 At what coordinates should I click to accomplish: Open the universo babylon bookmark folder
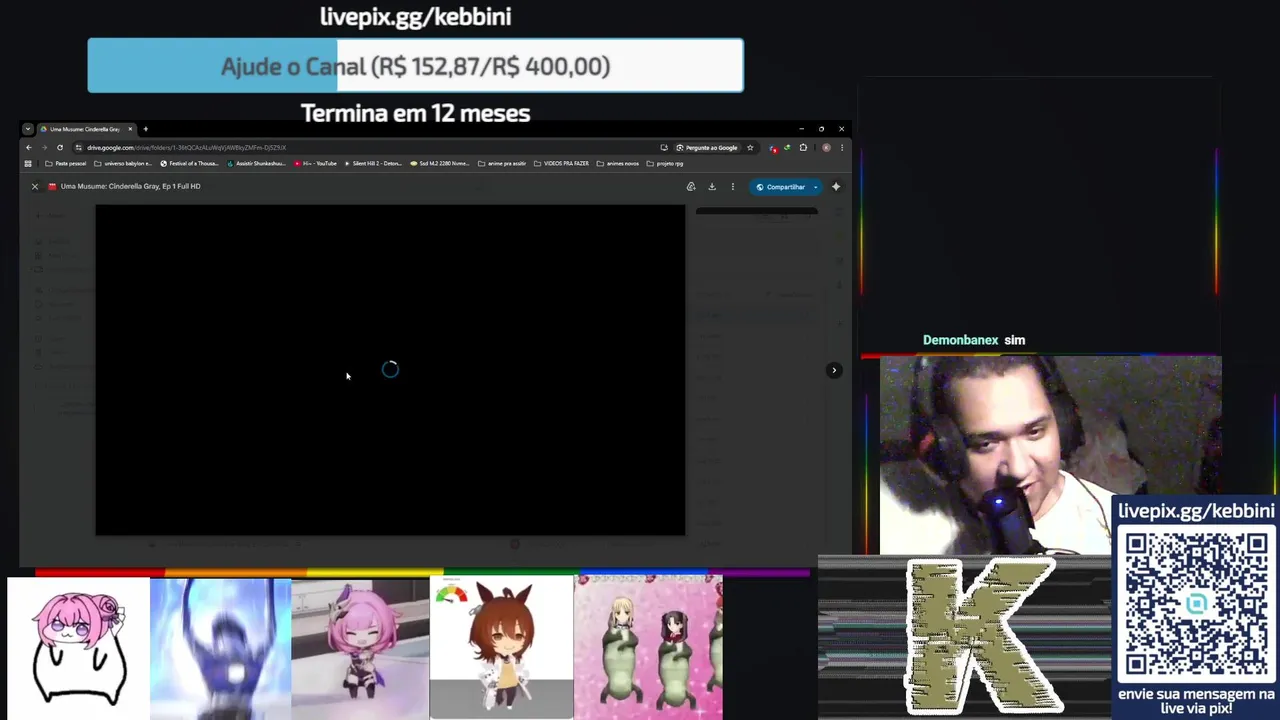point(123,163)
